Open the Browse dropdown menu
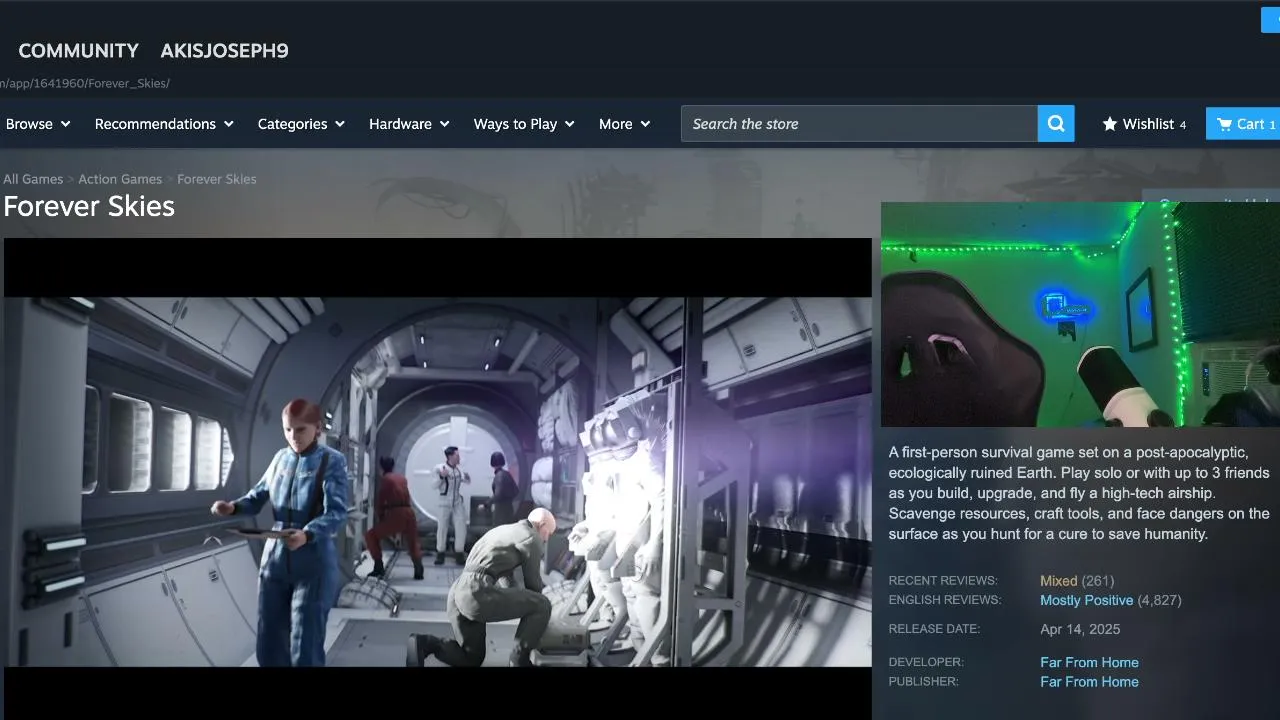The width and height of the screenshot is (1280, 720). 38,124
